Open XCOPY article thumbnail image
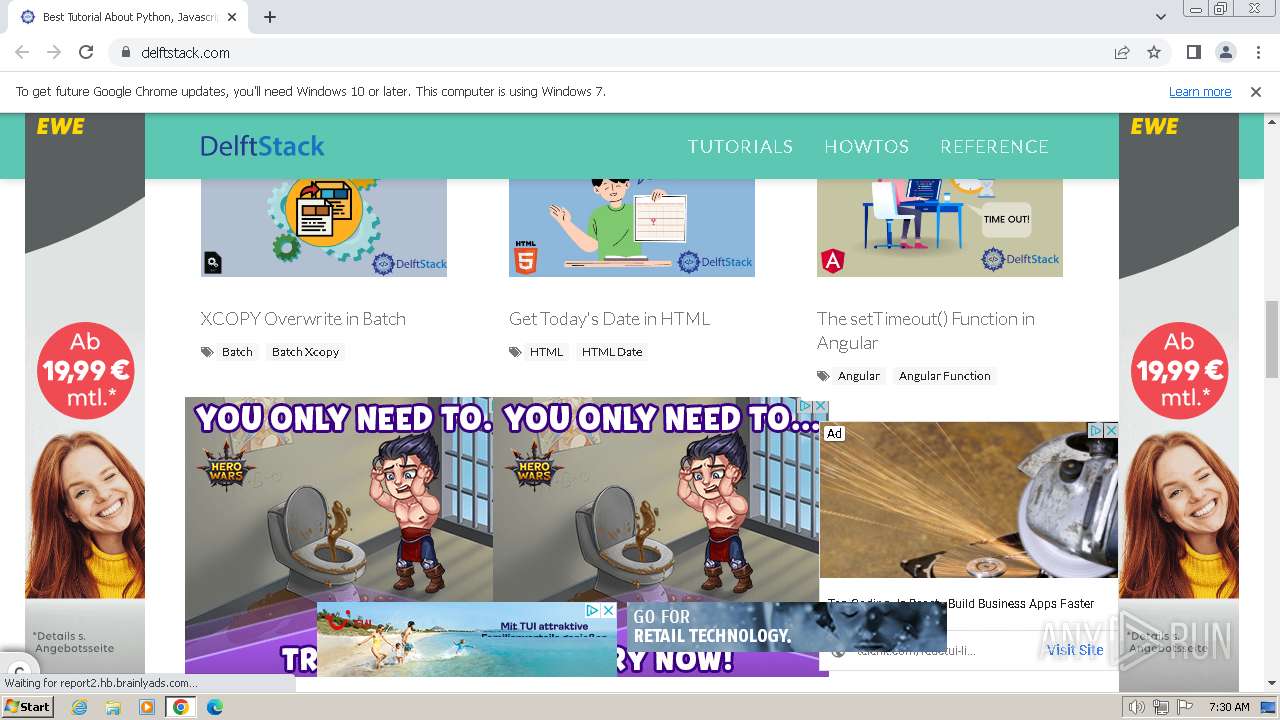 coord(324,228)
